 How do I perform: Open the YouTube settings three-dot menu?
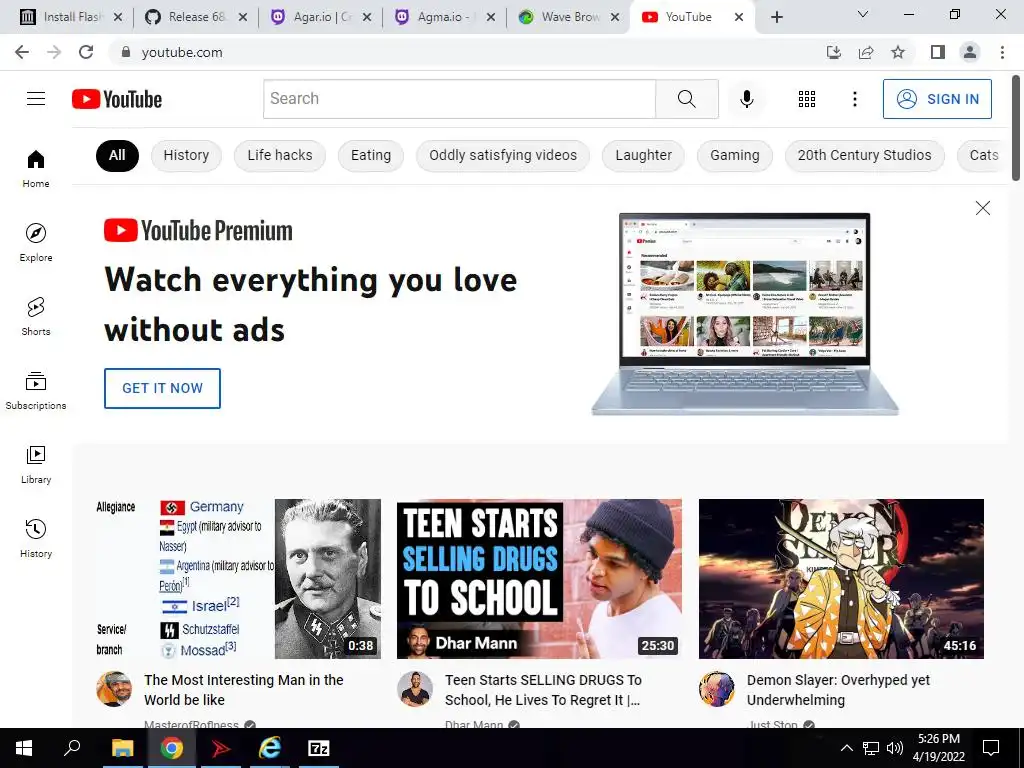(x=854, y=99)
